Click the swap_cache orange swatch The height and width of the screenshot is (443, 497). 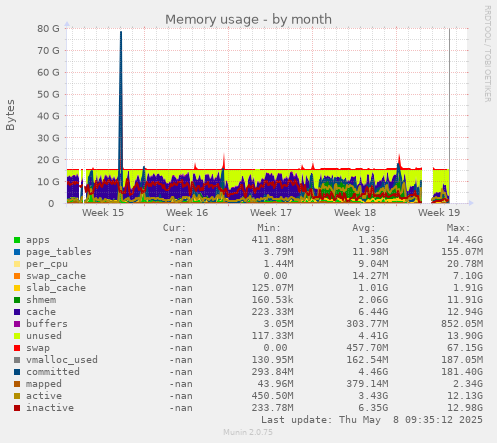[17, 276]
